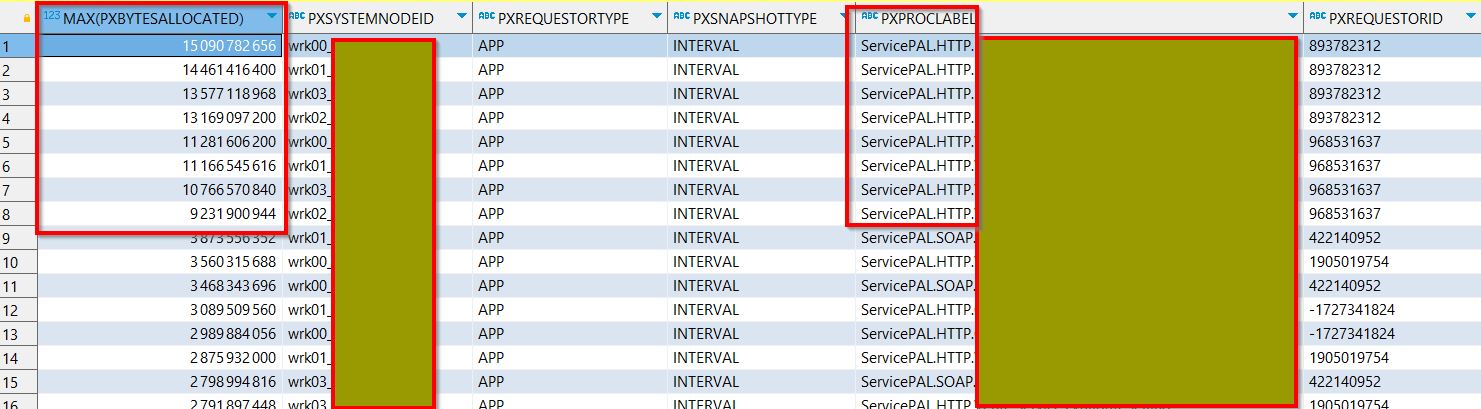
Task: Click the ABC type icon beside PXREQUESTORTYPE
Action: 487,17
